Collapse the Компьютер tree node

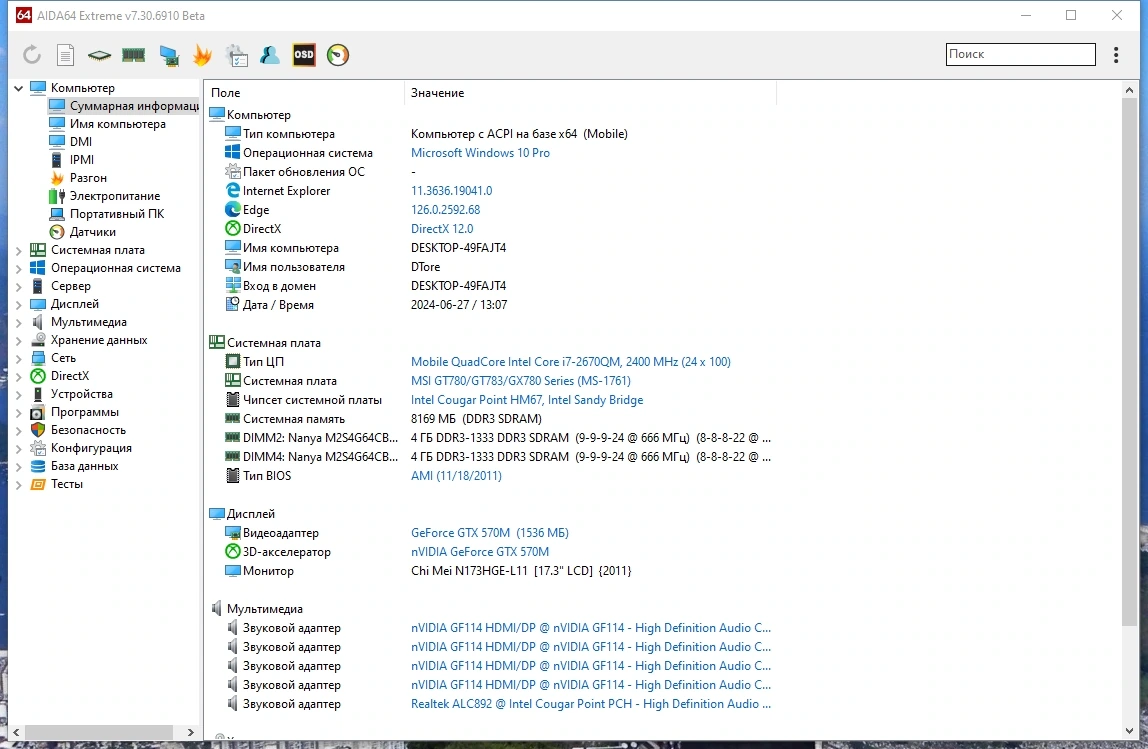(x=18, y=88)
